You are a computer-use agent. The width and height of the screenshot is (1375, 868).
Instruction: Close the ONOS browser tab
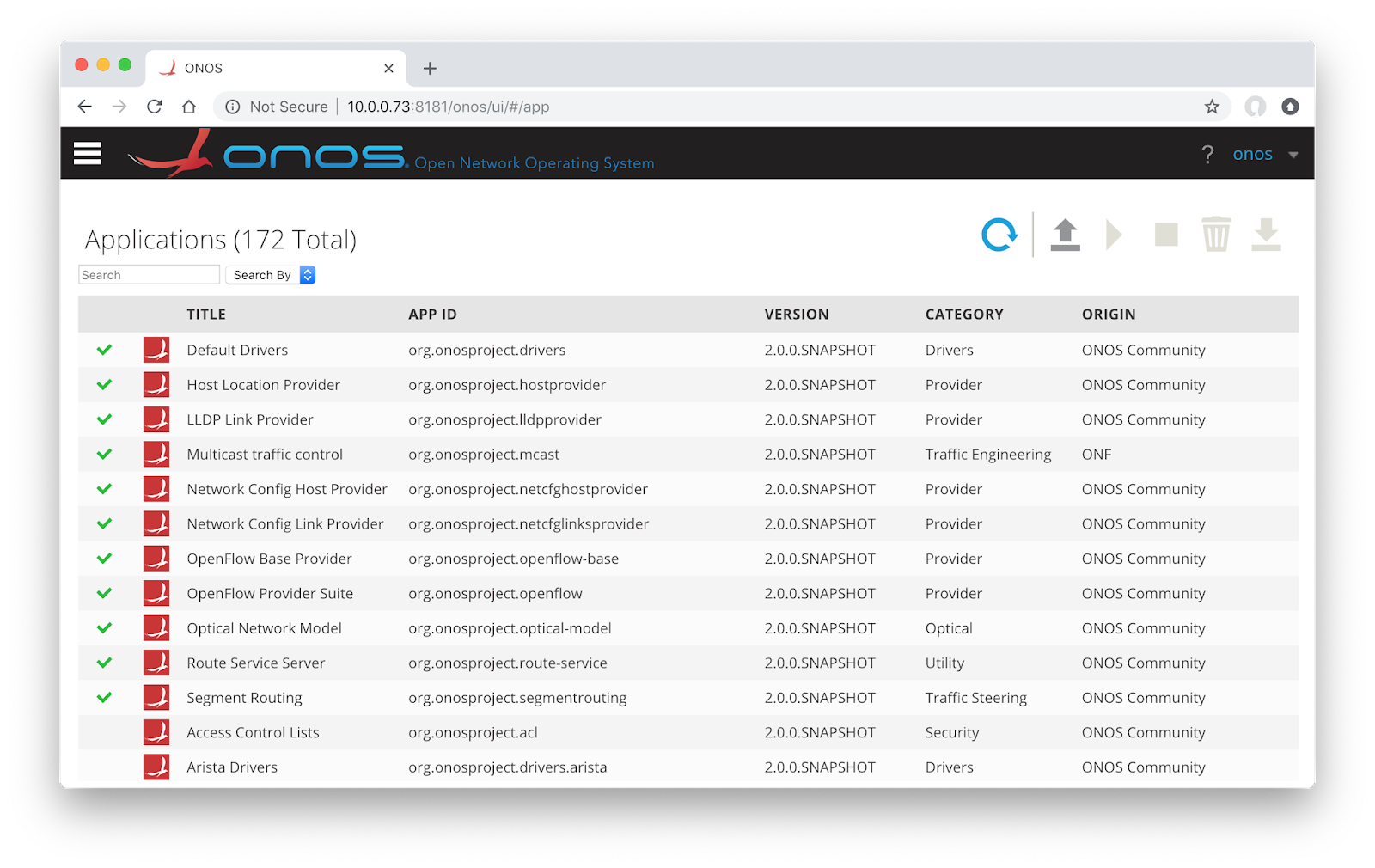pyautogui.click(x=388, y=68)
